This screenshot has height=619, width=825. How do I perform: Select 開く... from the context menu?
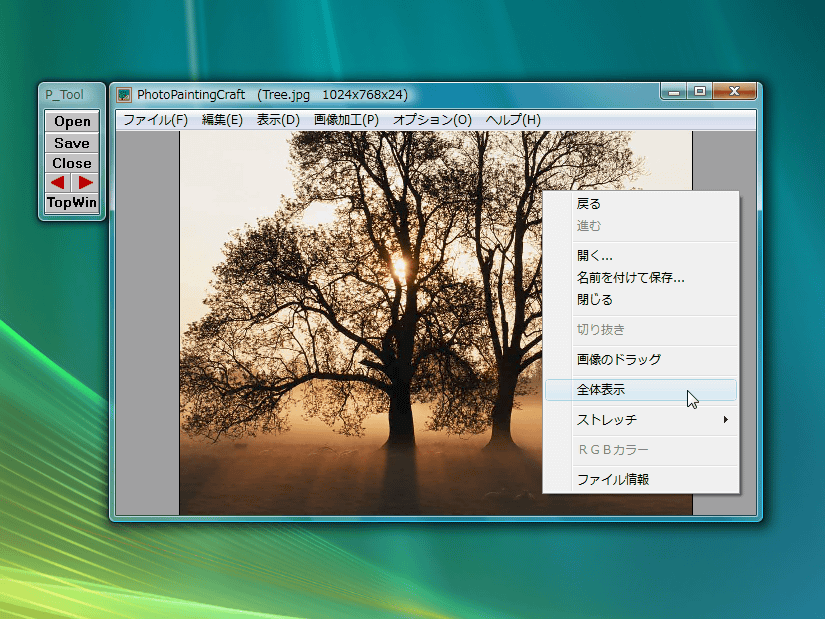pyautogui.click(x=595, y=256)
